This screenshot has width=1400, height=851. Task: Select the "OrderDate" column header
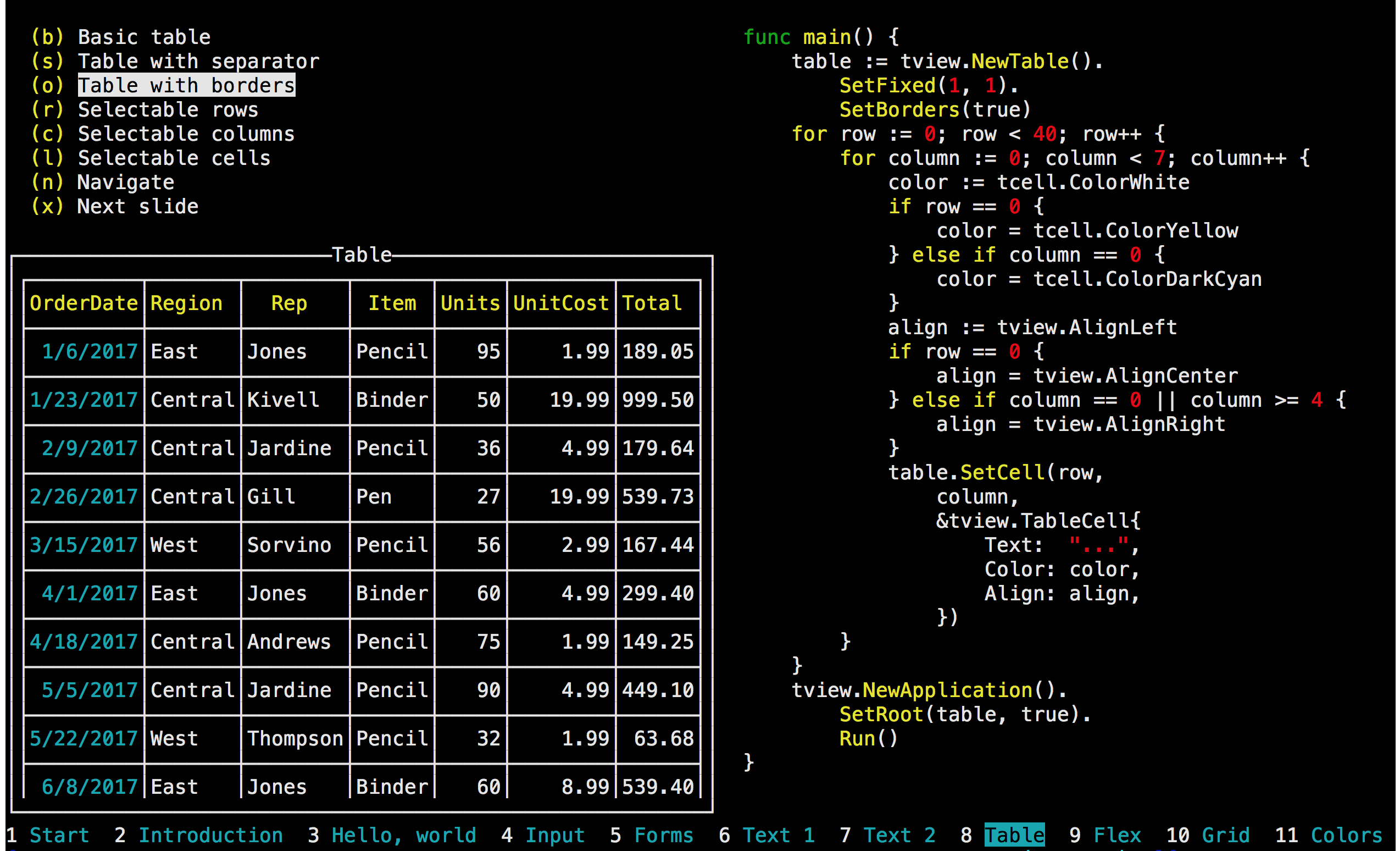(84, 303)
